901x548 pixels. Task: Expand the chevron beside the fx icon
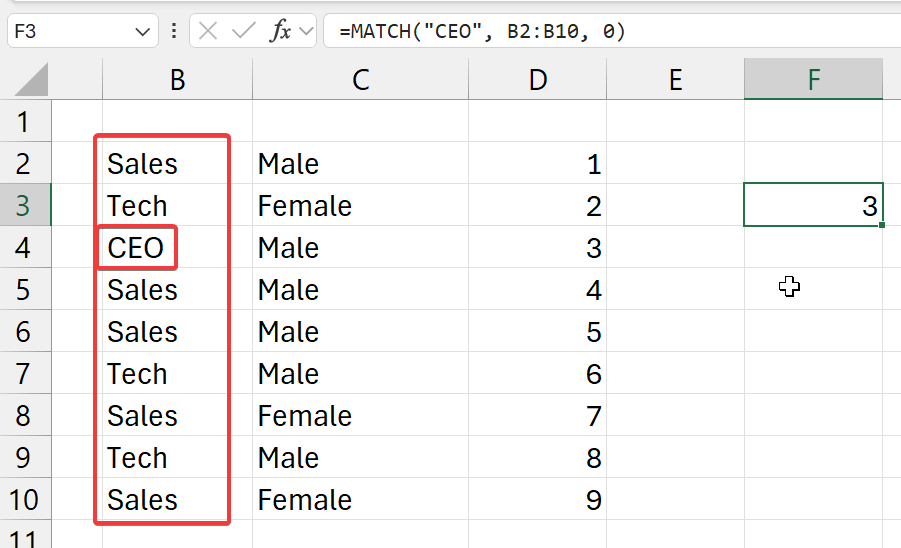(305, 31)
